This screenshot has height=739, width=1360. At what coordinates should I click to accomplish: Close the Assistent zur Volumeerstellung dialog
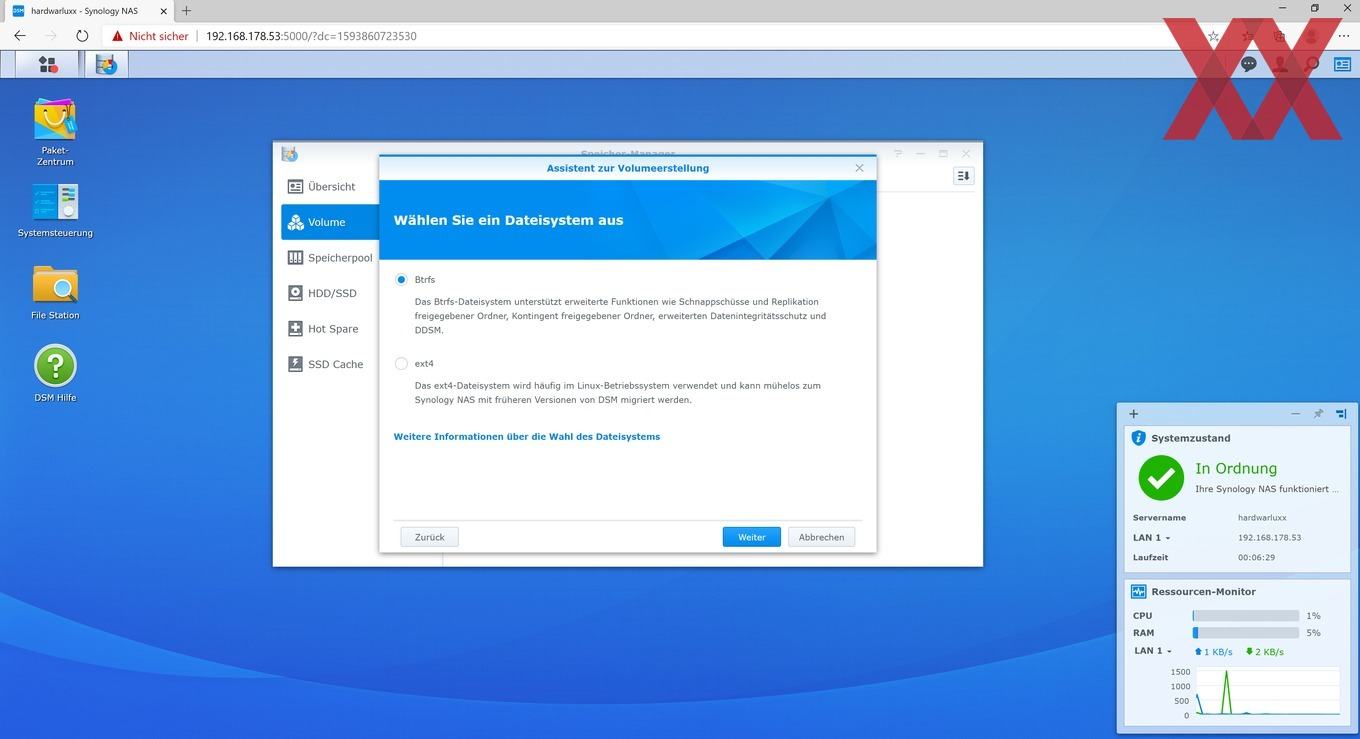(859, 168)
